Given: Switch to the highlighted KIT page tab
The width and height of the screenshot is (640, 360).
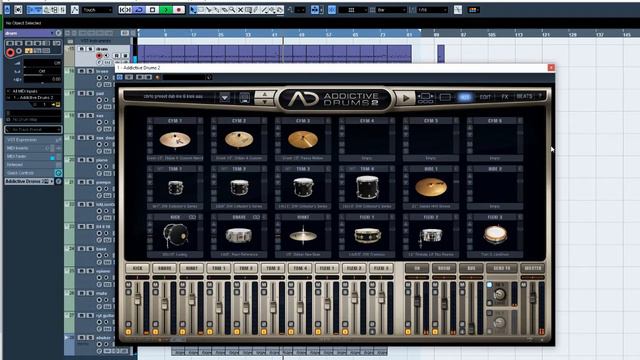Looking at the screenshot, I should [x=464, y=97].
